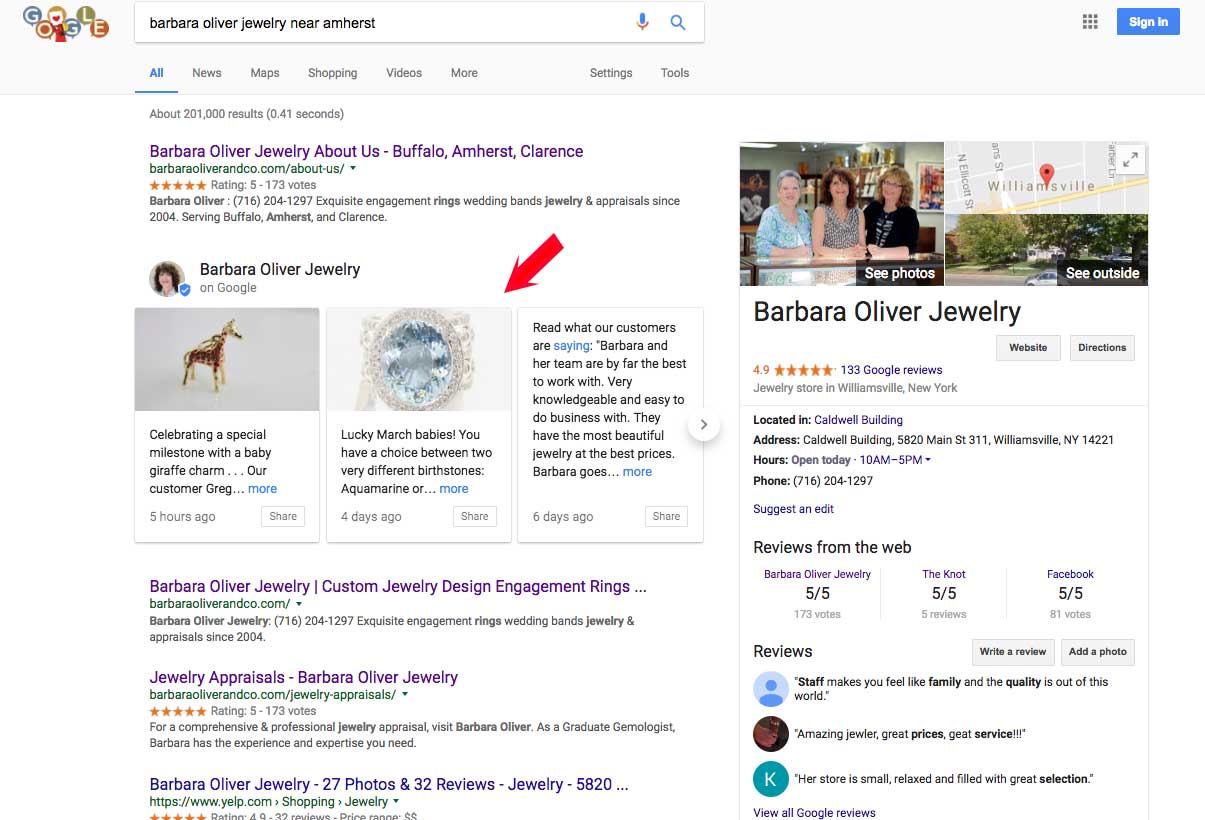Share the March birthstones post

coord(475,517)
